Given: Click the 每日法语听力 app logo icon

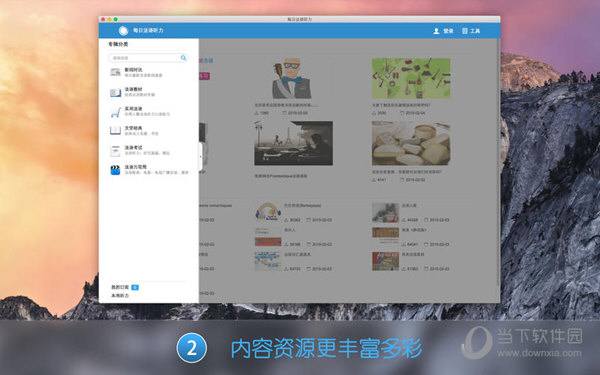Looking at the screenshot, I should pos(123,31).
